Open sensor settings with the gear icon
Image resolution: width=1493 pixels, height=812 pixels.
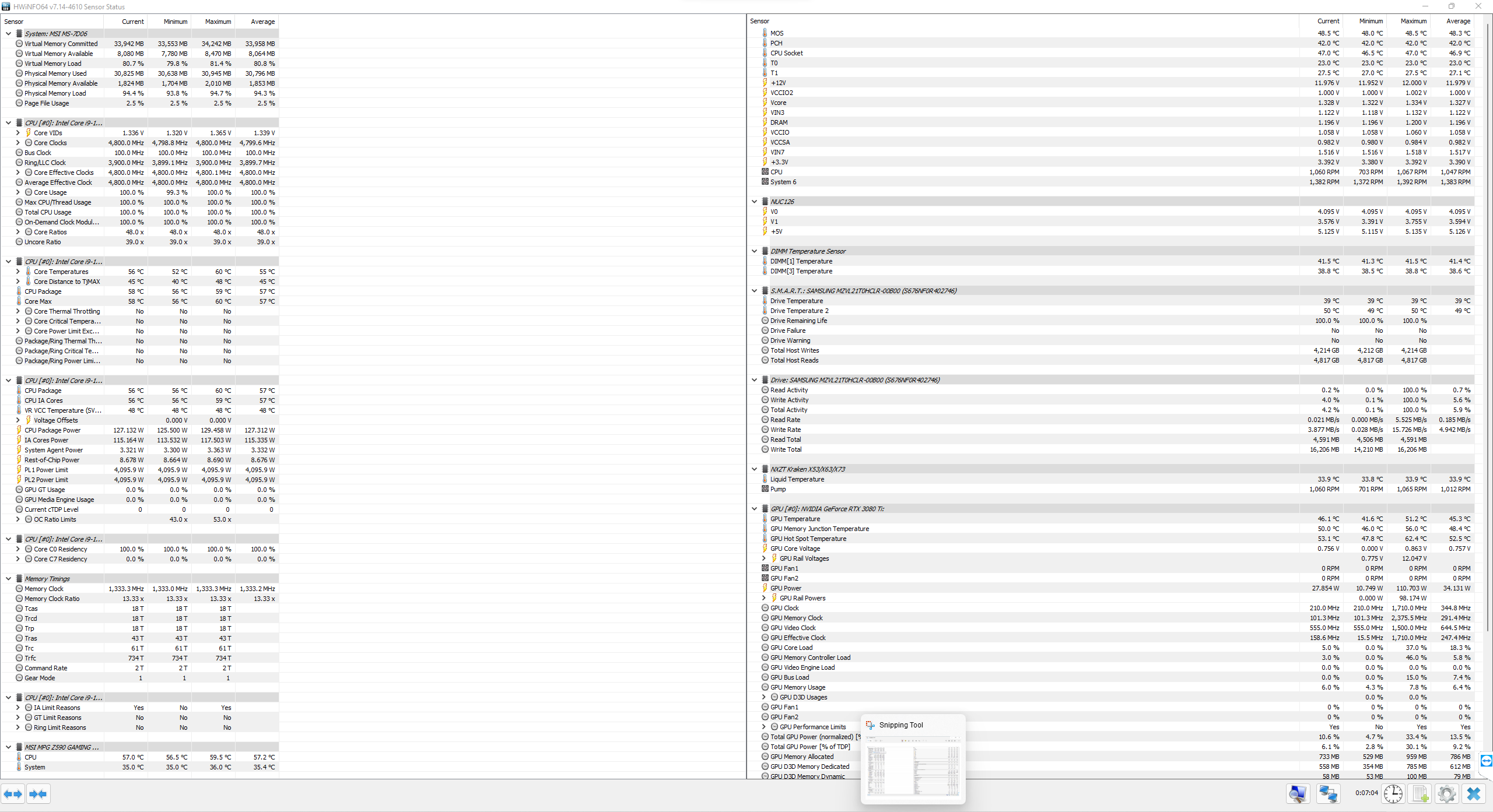tap(1446, 793)
